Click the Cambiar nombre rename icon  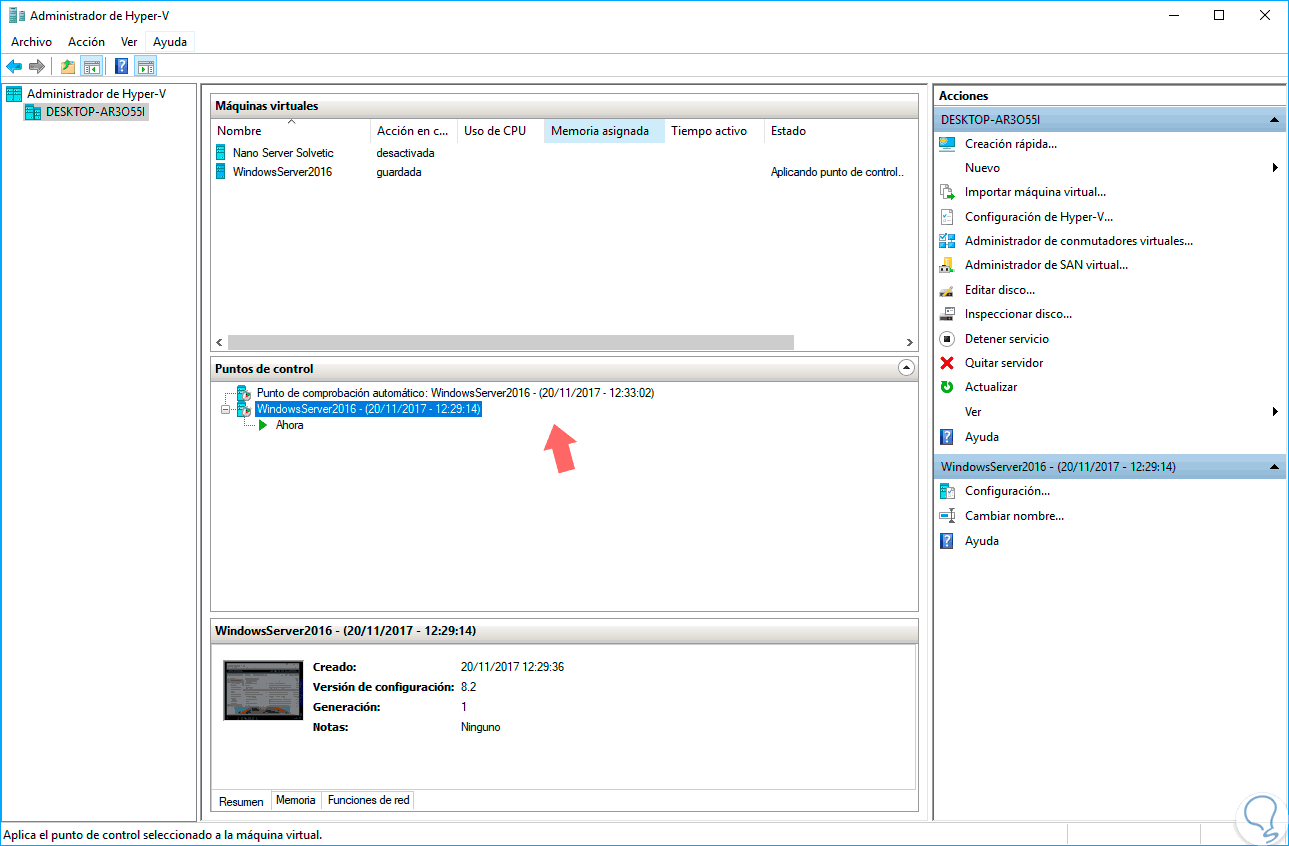[947, 516]
